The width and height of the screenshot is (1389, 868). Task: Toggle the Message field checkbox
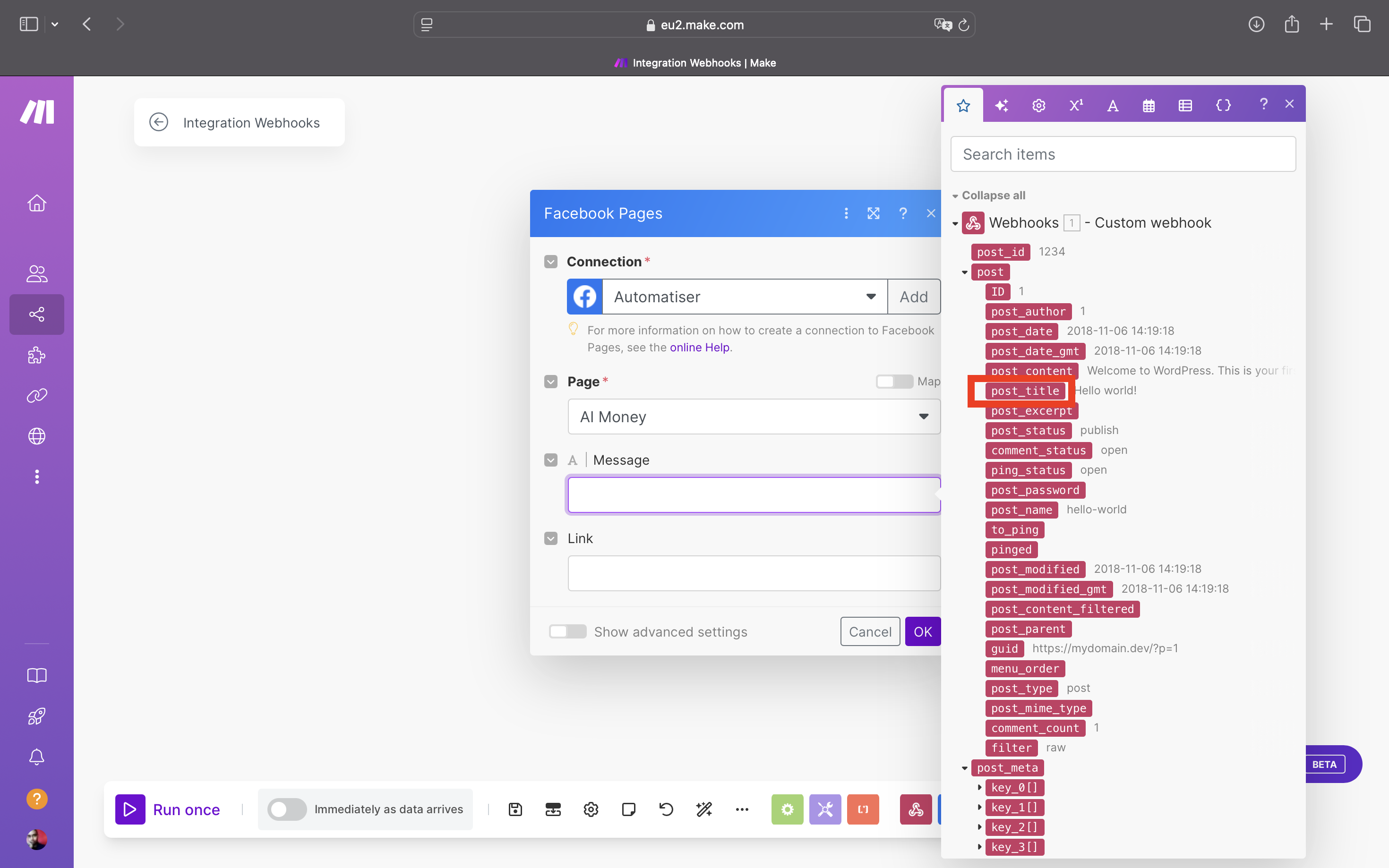click(x=551, y=460)
